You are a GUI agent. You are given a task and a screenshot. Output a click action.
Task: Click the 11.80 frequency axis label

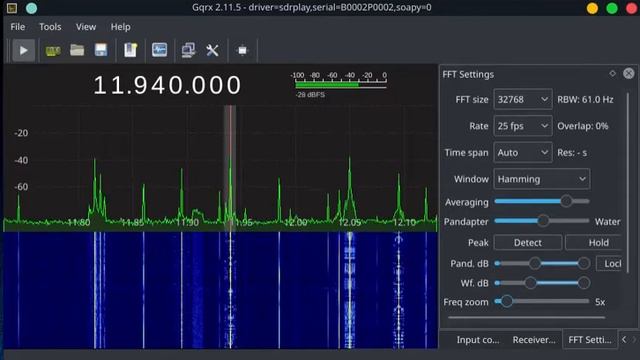click(x=78, y=223)
